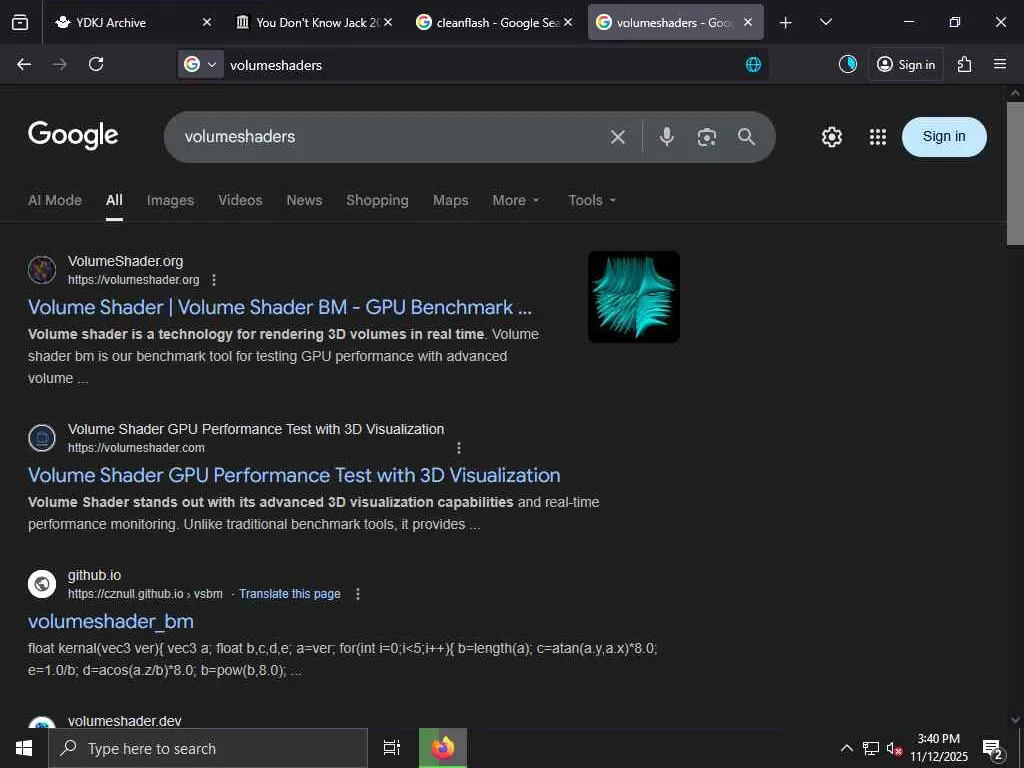Select the Maps search tab
The height and width of the screenshot is (768, 1024).
pyautogui.click(x=450, y=200)
